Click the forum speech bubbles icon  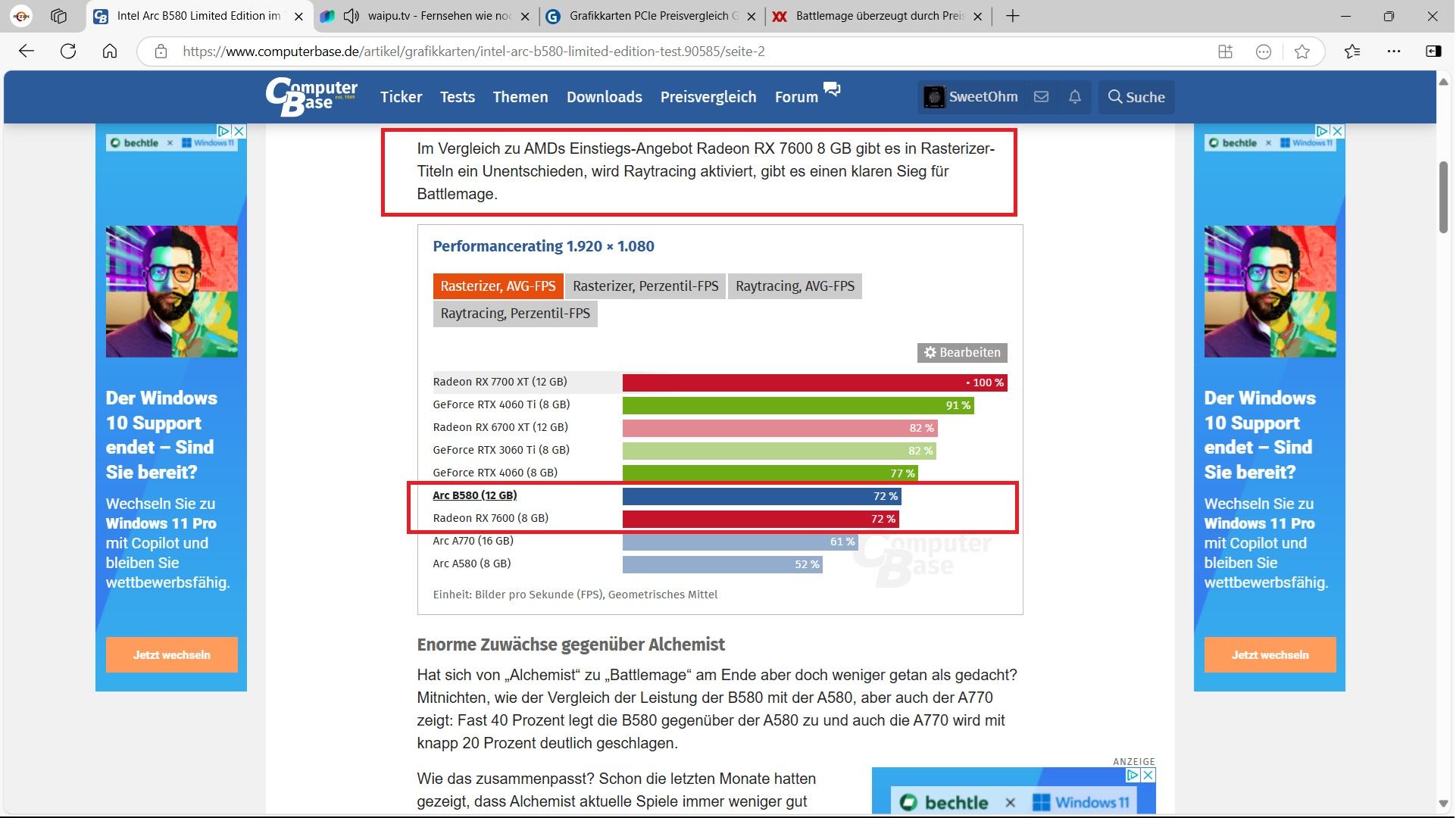point(832,89)
